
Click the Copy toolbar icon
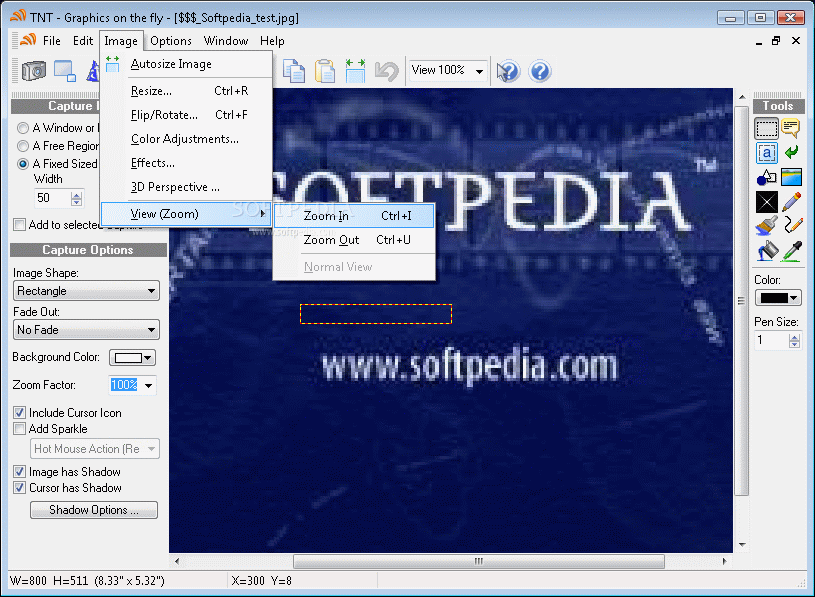294,71
